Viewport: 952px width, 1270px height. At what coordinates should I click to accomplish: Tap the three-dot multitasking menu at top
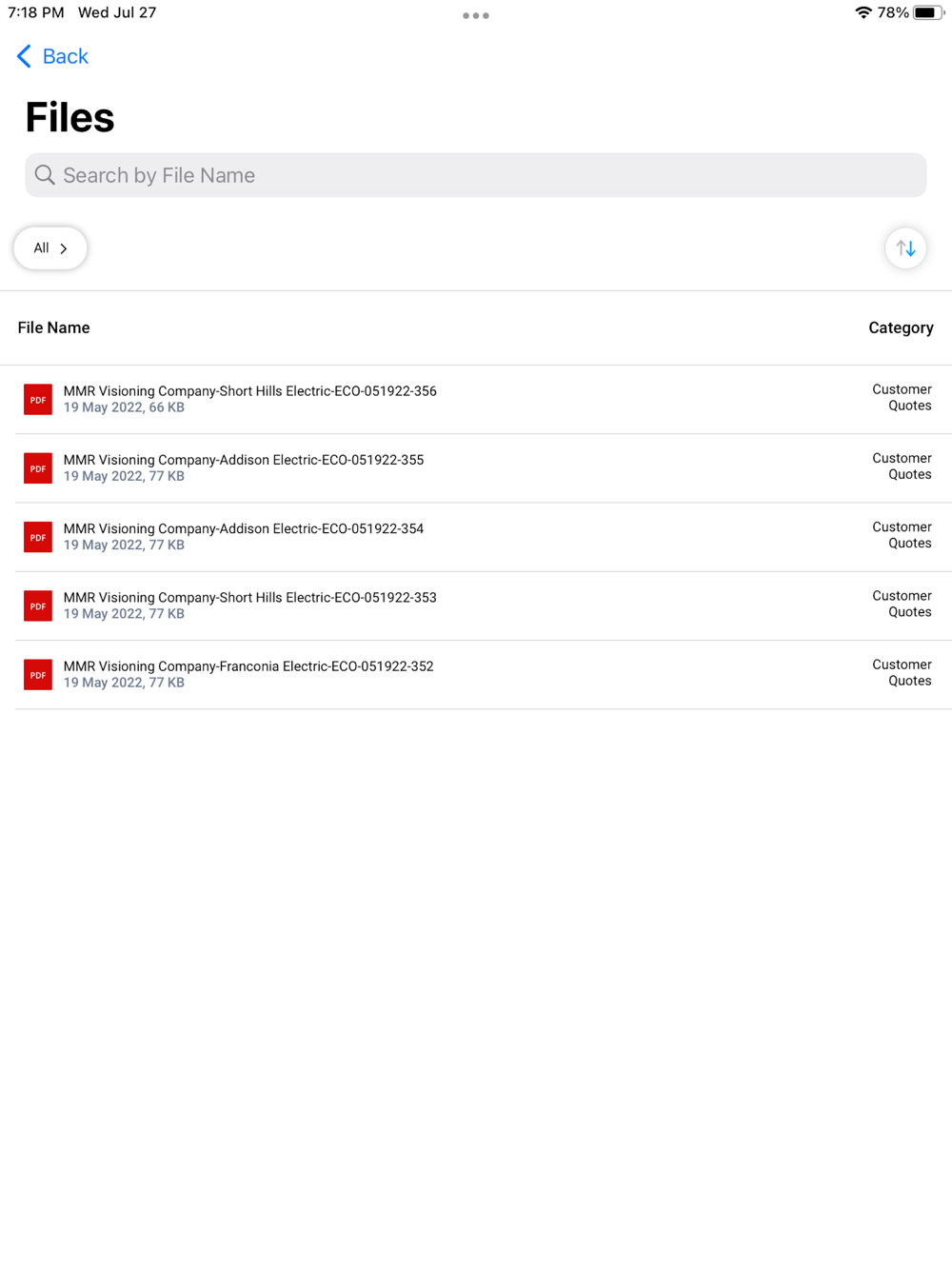pos(476,15)
